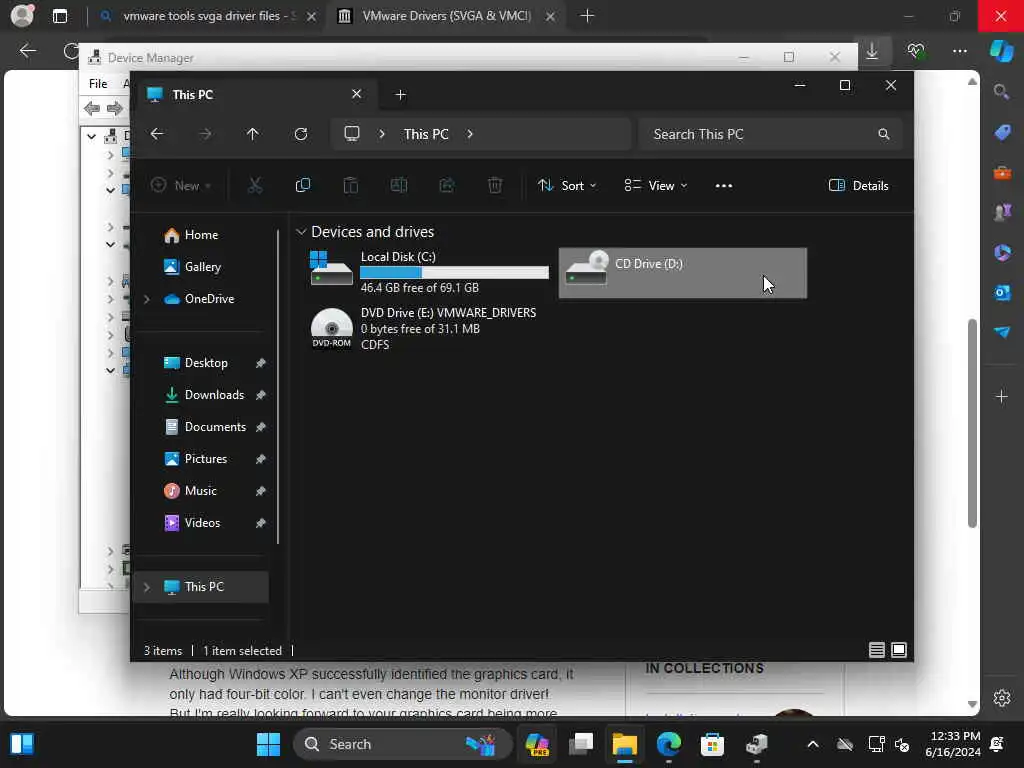Add a new File Explorer tab

[401, 95]
